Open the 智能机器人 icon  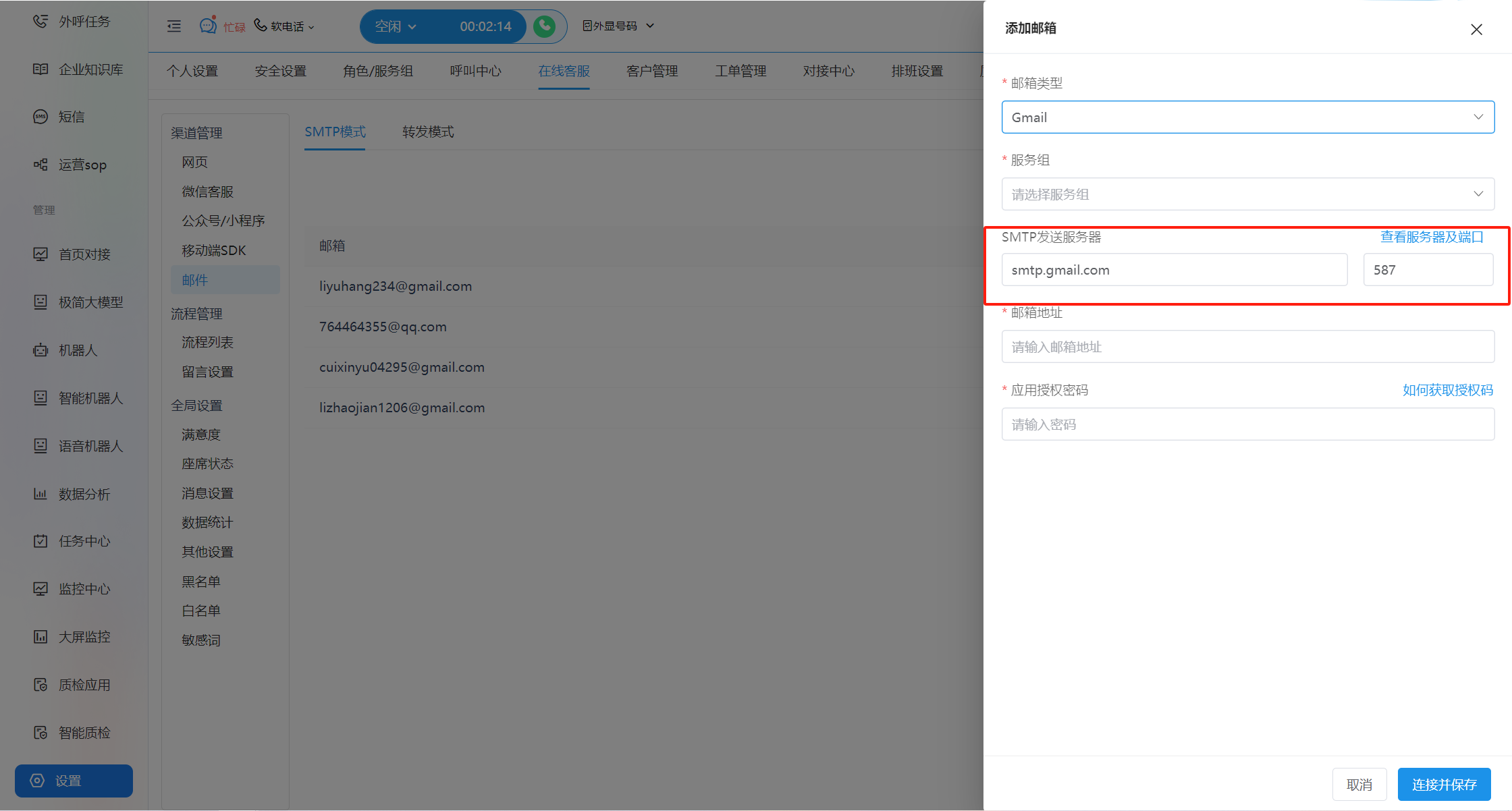coord(40,398)
